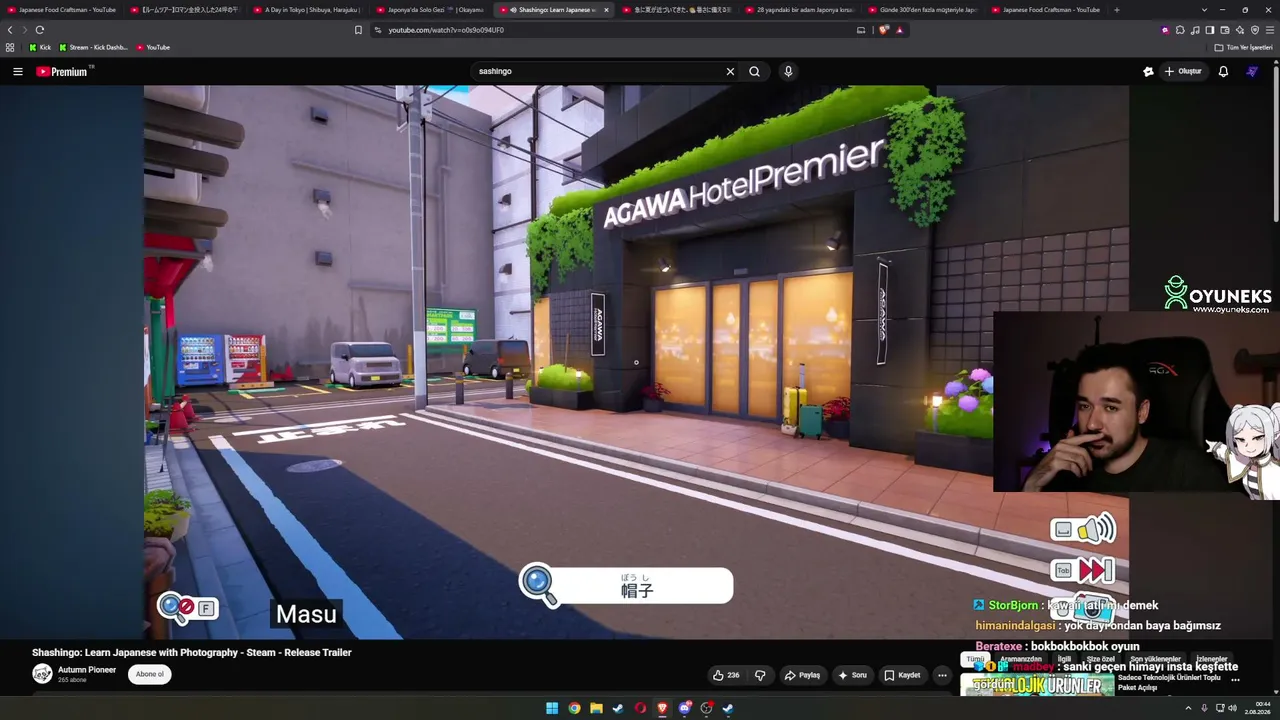The image size is (1280, 720).
Task: Switch to '28 yaşındaki bir adam' tab
Action: 800,10
